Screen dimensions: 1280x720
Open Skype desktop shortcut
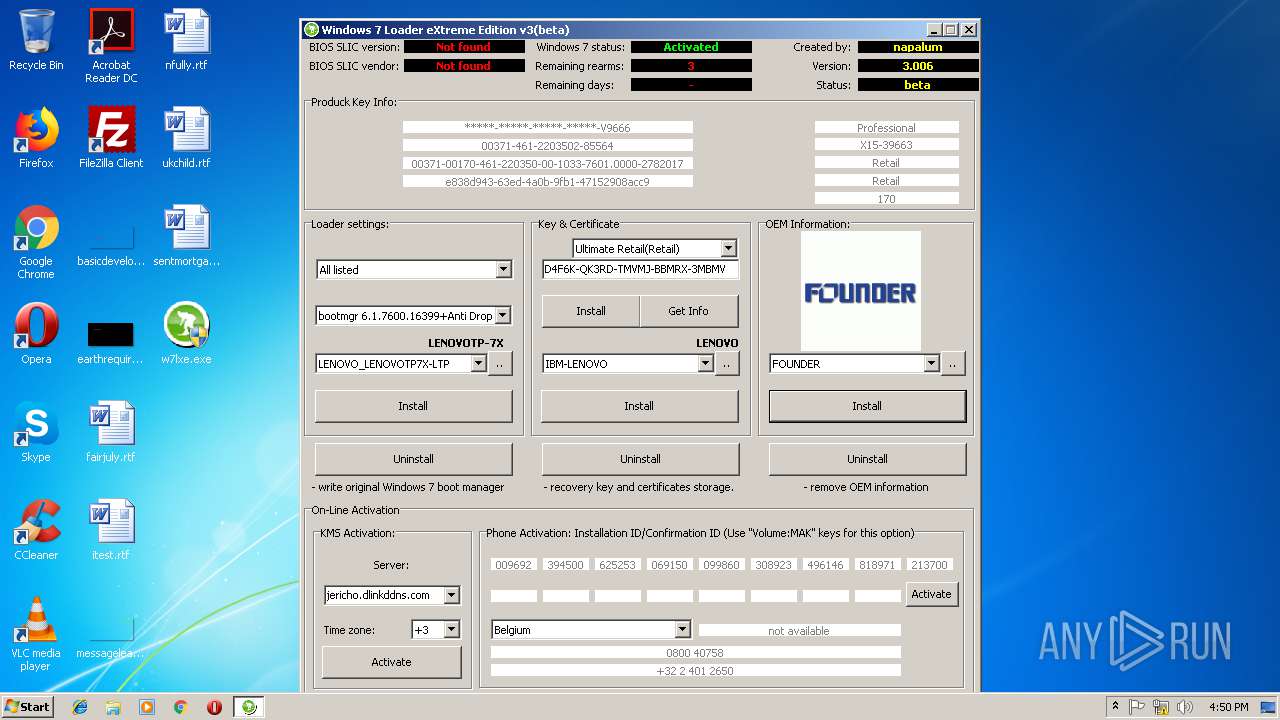coord(36,432)
